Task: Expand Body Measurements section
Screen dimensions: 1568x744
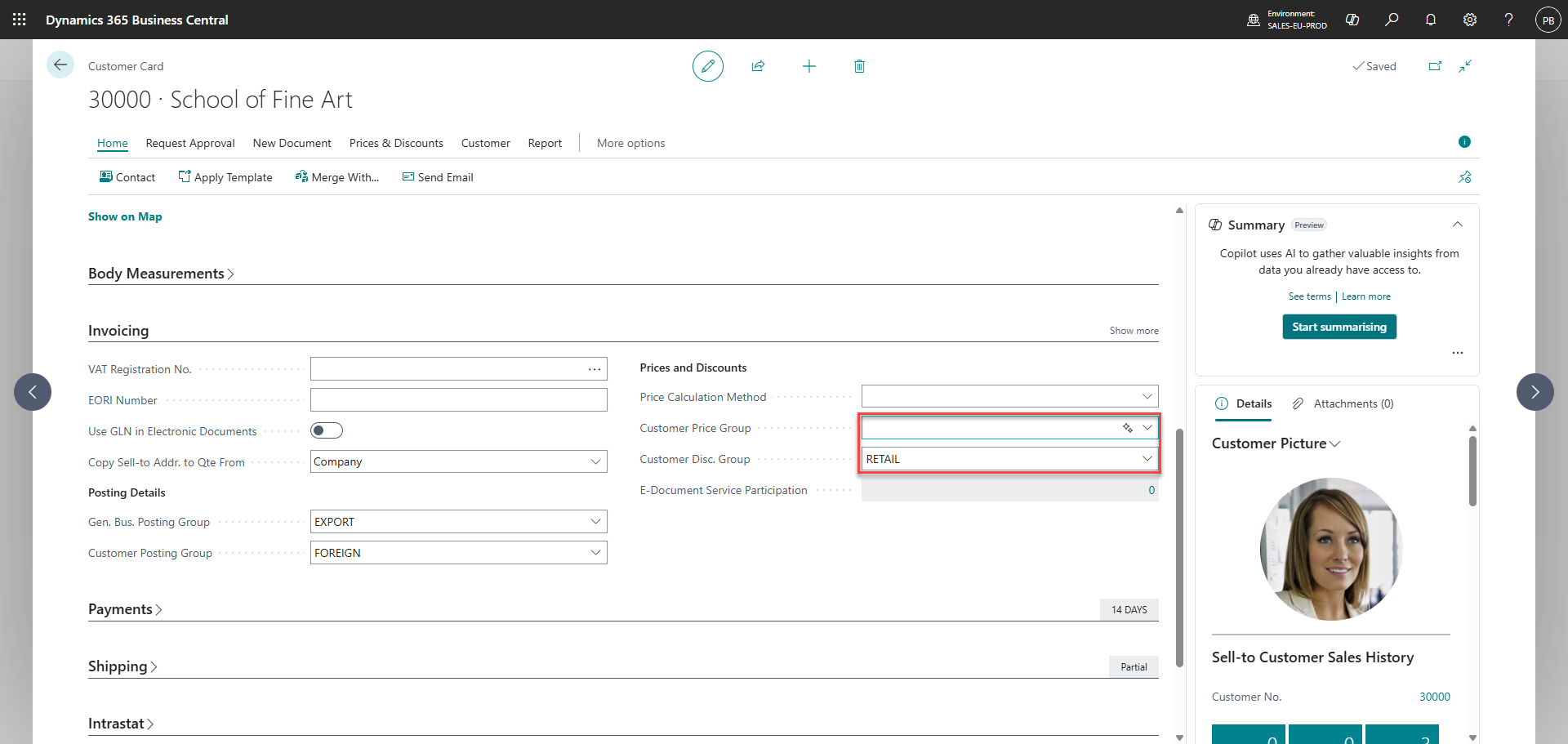Action: click(x=161, y=274)
